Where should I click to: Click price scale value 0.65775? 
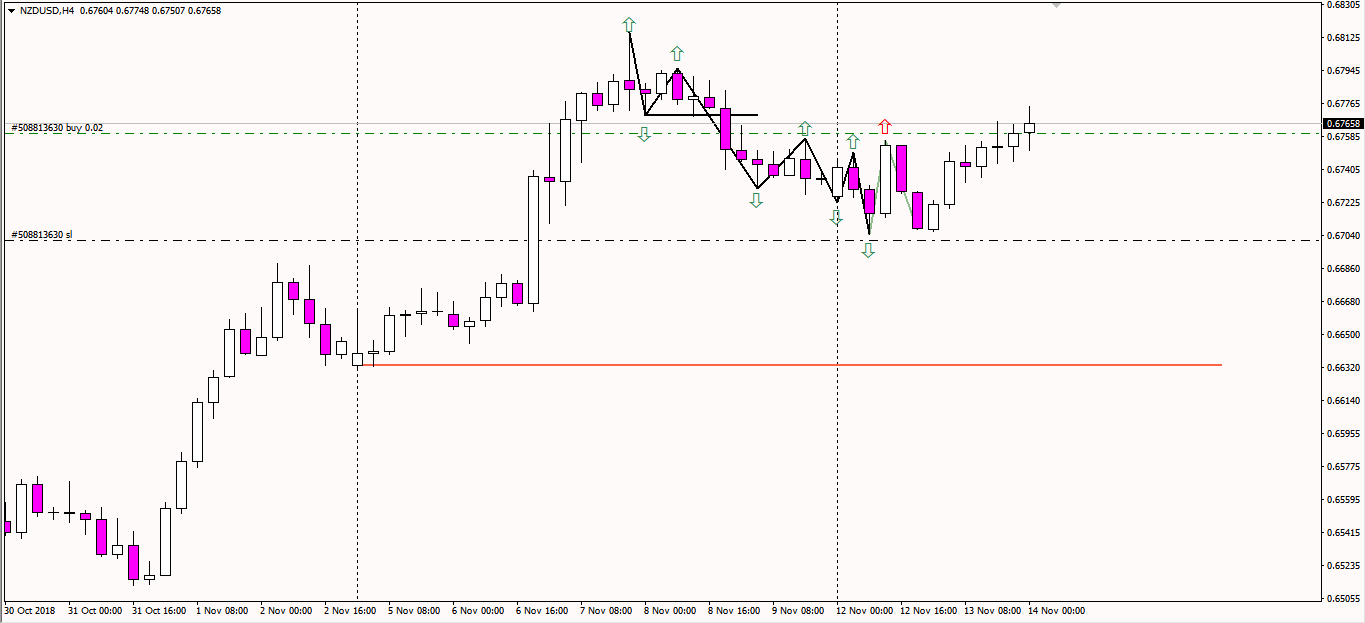pyautogui.click(x=1345, y=467)
